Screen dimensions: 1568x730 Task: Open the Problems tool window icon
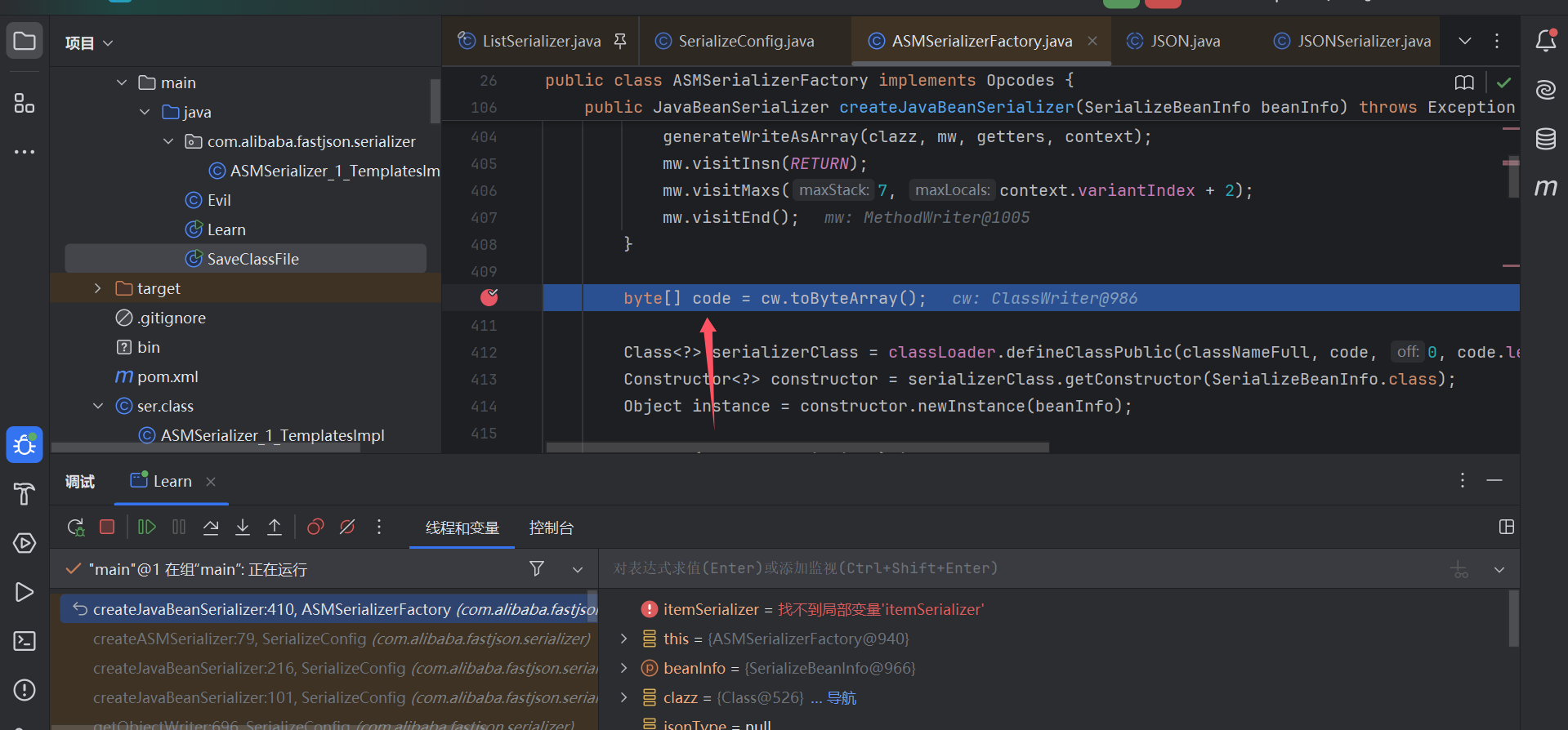(25, 690)
